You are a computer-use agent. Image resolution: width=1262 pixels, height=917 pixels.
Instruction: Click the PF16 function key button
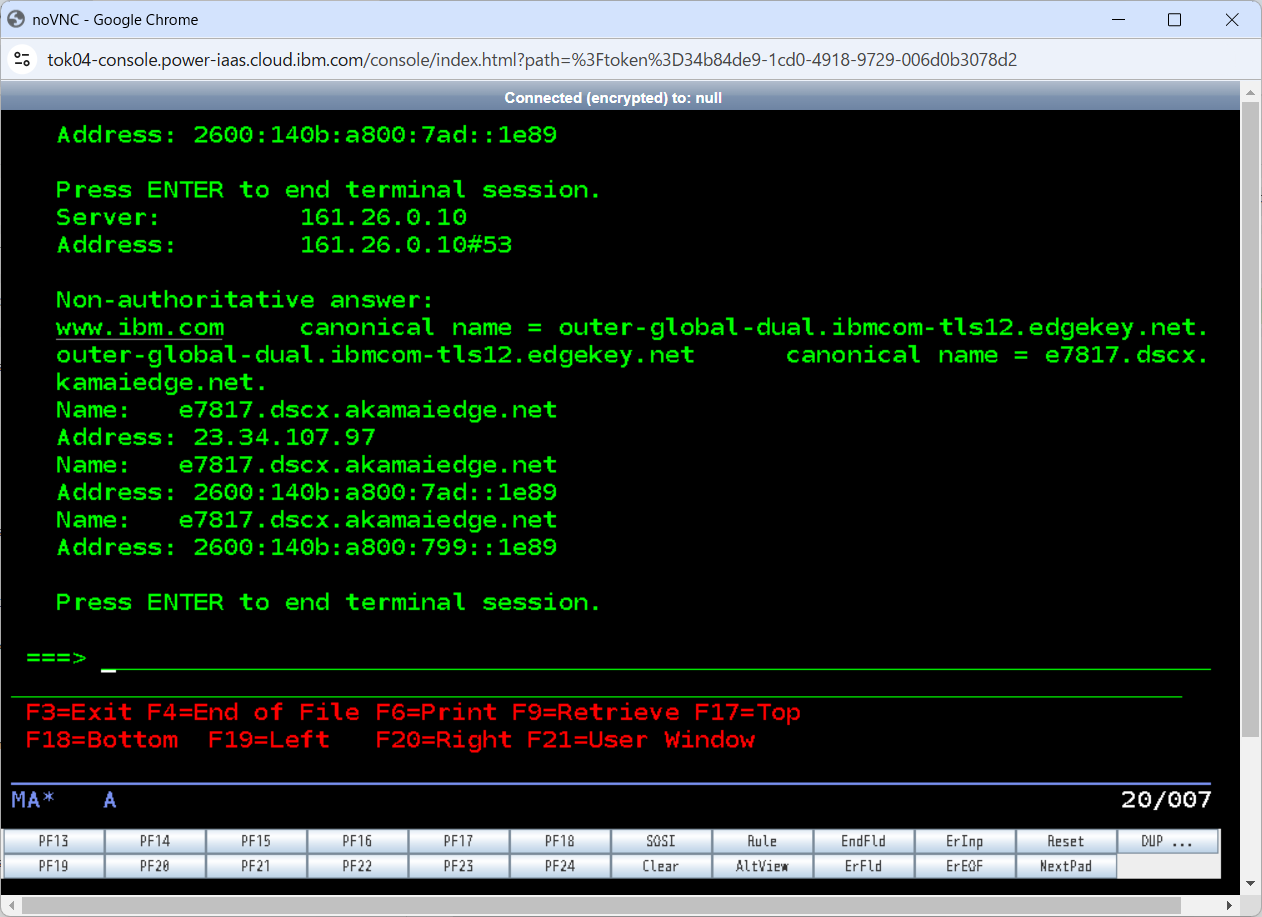357,841
